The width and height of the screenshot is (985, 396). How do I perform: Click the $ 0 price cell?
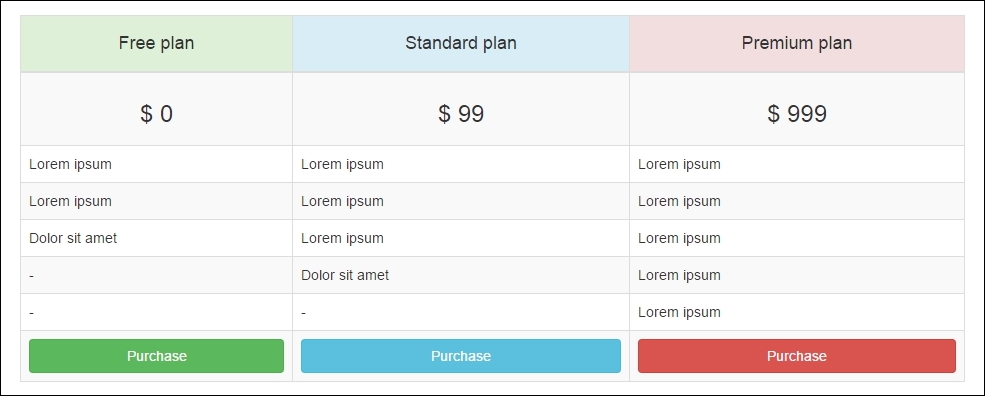156,109
